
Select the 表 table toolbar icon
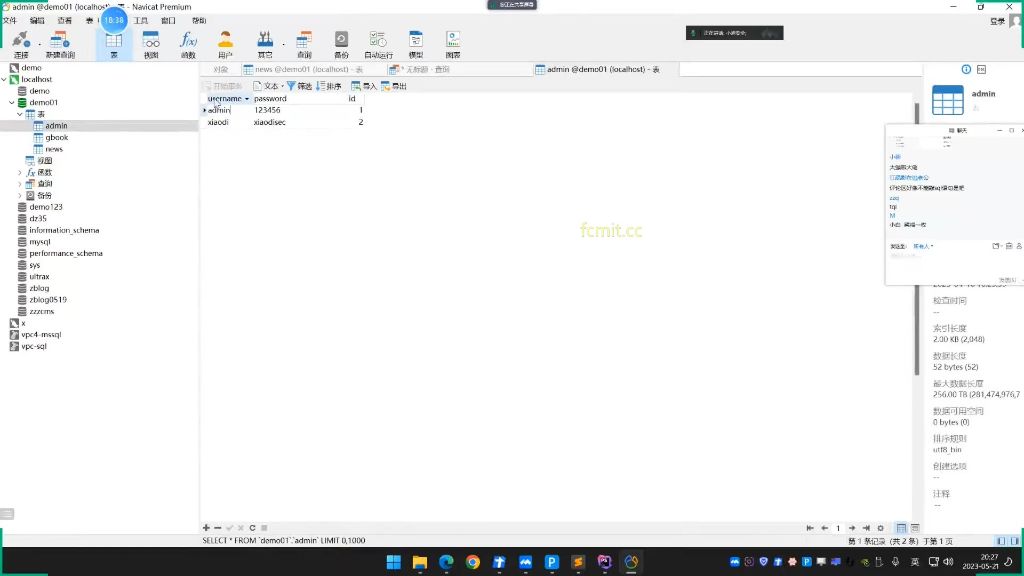tap(114, 44)
